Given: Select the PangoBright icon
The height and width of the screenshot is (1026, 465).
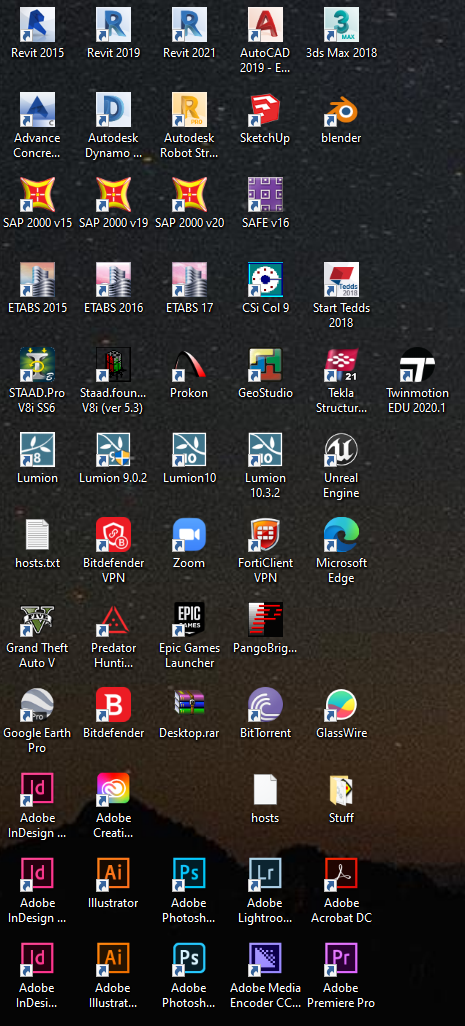Looking at the screenshot, I should click(265, 620).
